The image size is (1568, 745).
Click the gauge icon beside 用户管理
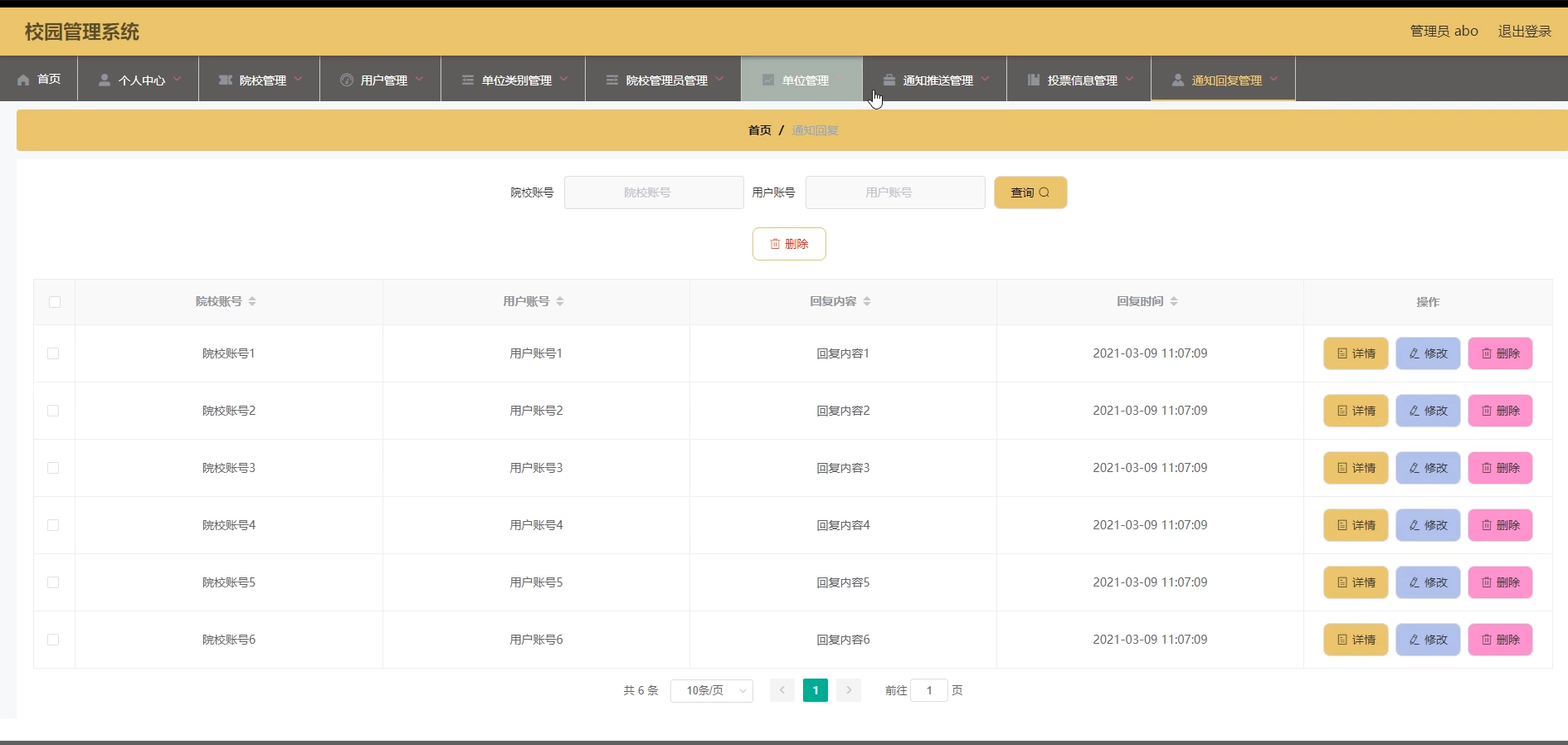point(347,80)
